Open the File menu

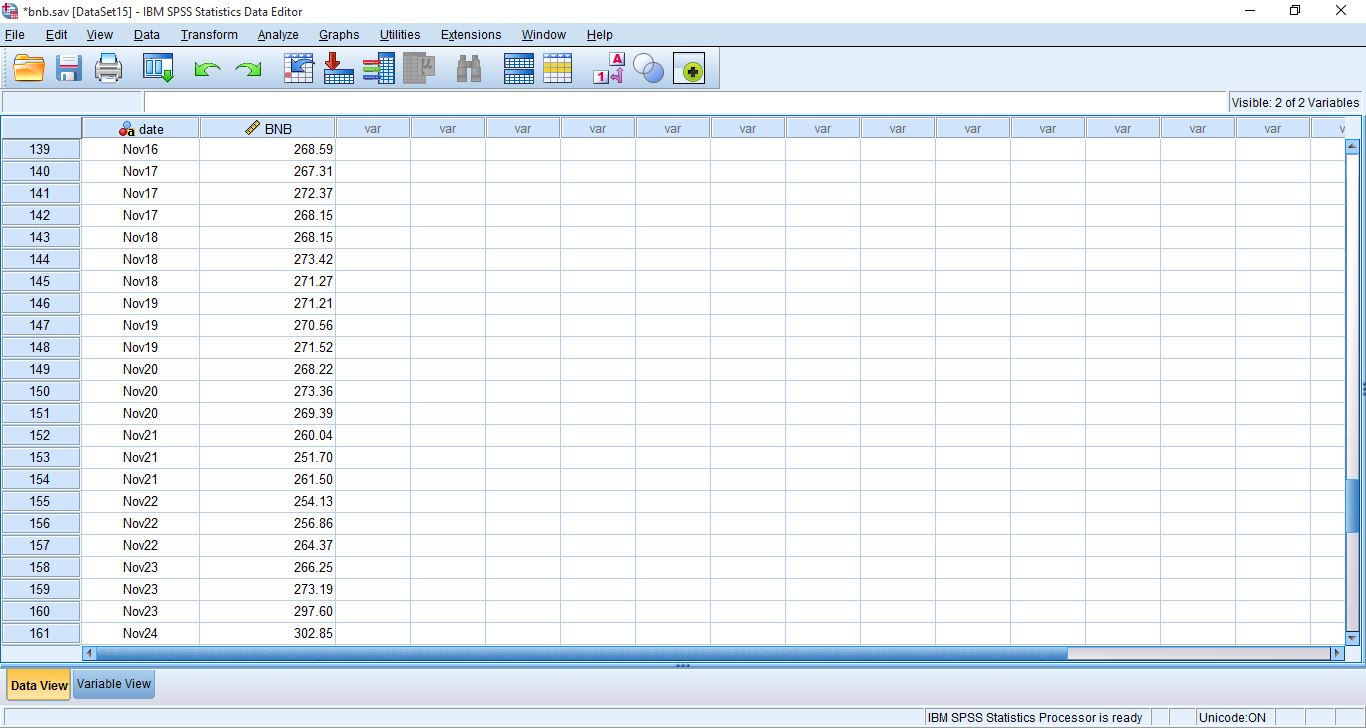pyautogui.click(x=14, y=35)
